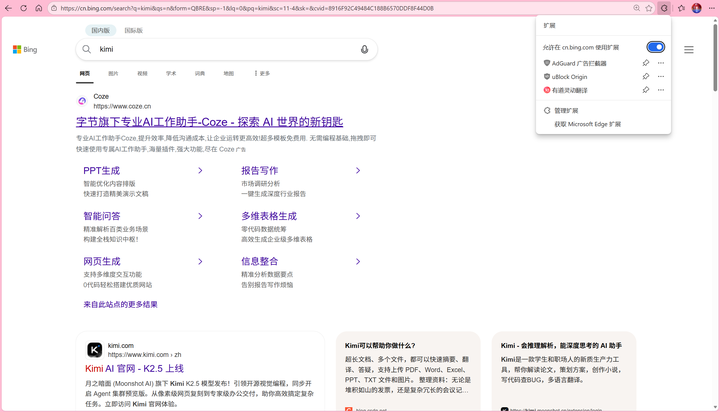Click the Kimi site favicon
Viewport: 720px width, 412px height.
coord(95,350)
